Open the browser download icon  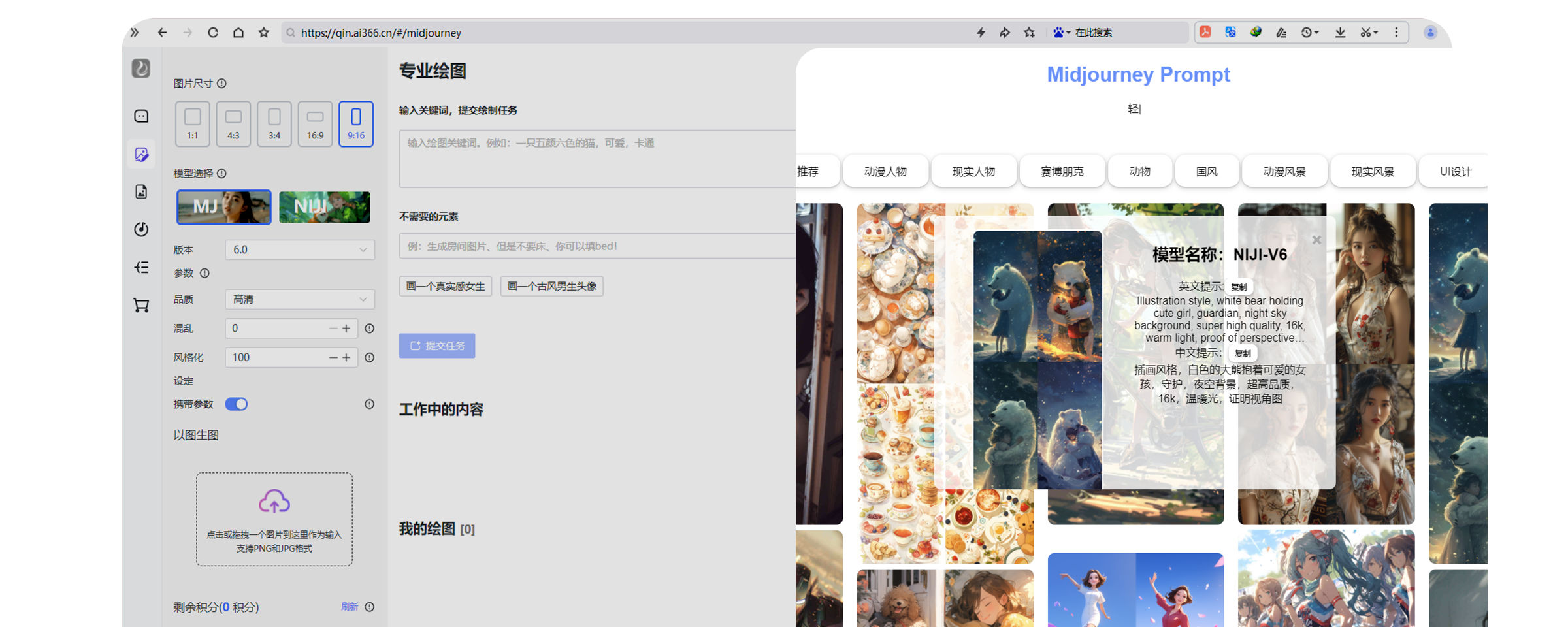1340,33
